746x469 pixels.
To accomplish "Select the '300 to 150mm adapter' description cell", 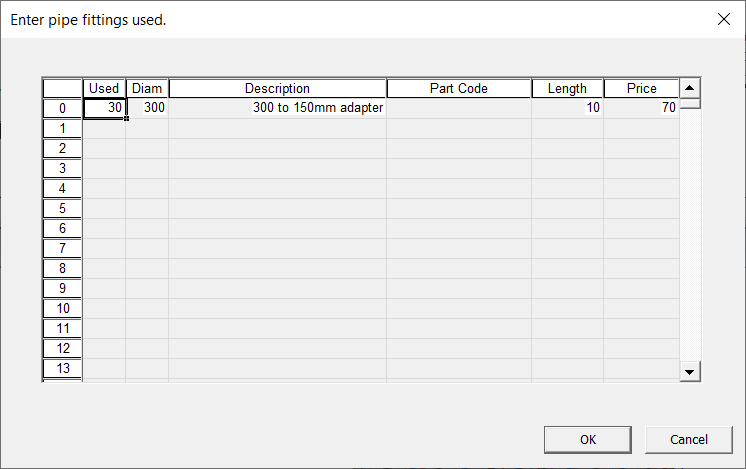I will point(277,108).
